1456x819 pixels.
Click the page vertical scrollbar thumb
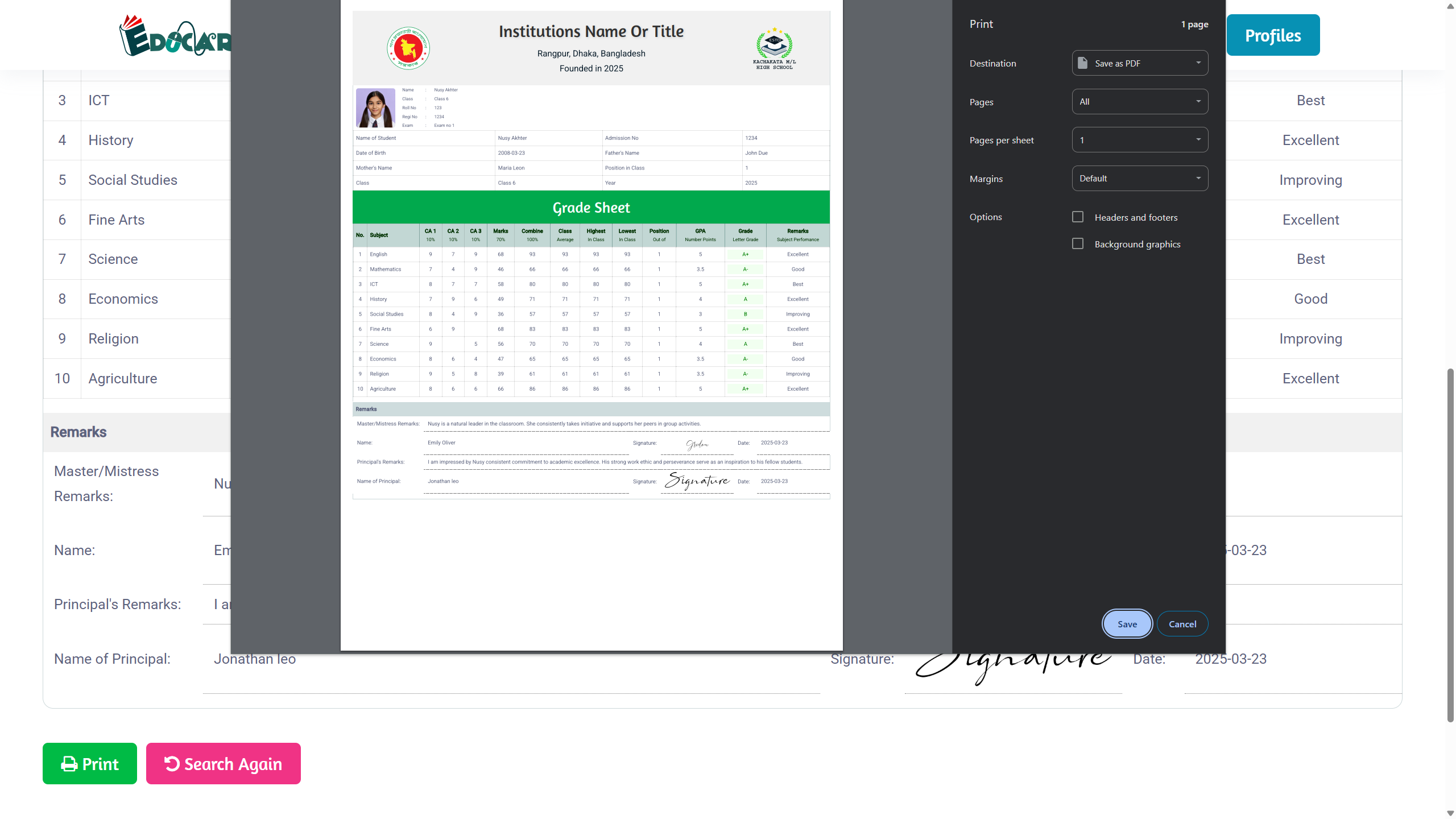point(1450,545)
